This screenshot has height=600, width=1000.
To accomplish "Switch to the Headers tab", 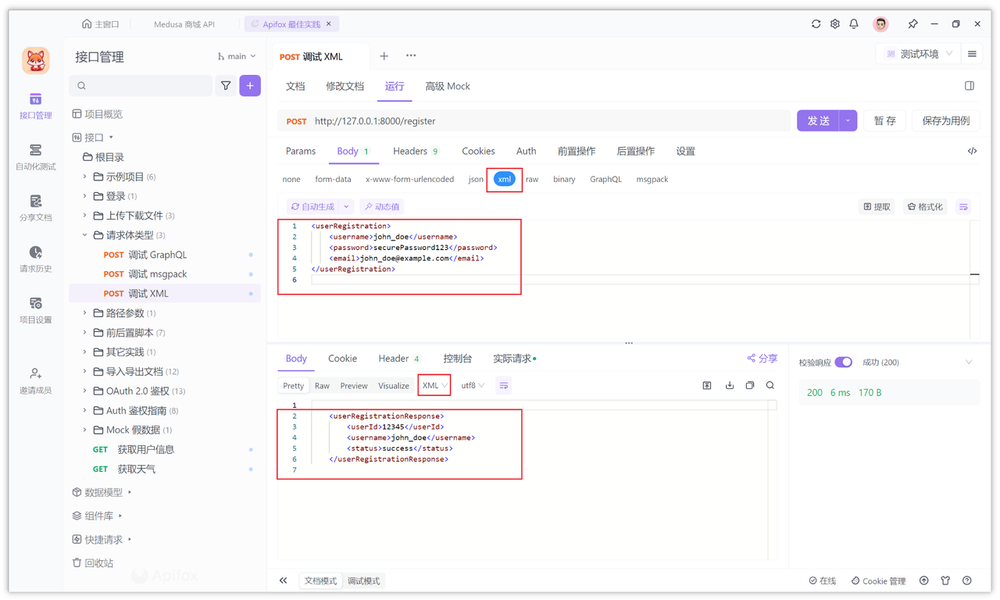I will point(411,151).
